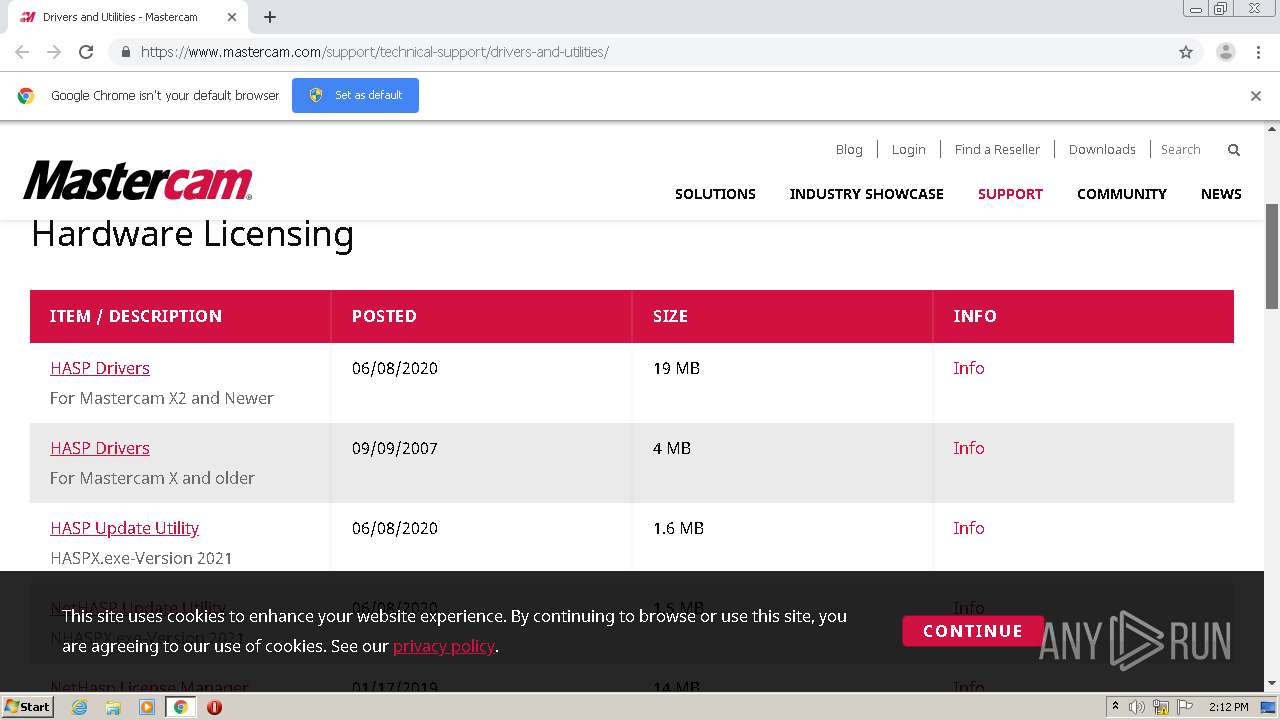Open Windows Explorer folder on taskbar
The image size is (1280, 720).
[113, 707]
